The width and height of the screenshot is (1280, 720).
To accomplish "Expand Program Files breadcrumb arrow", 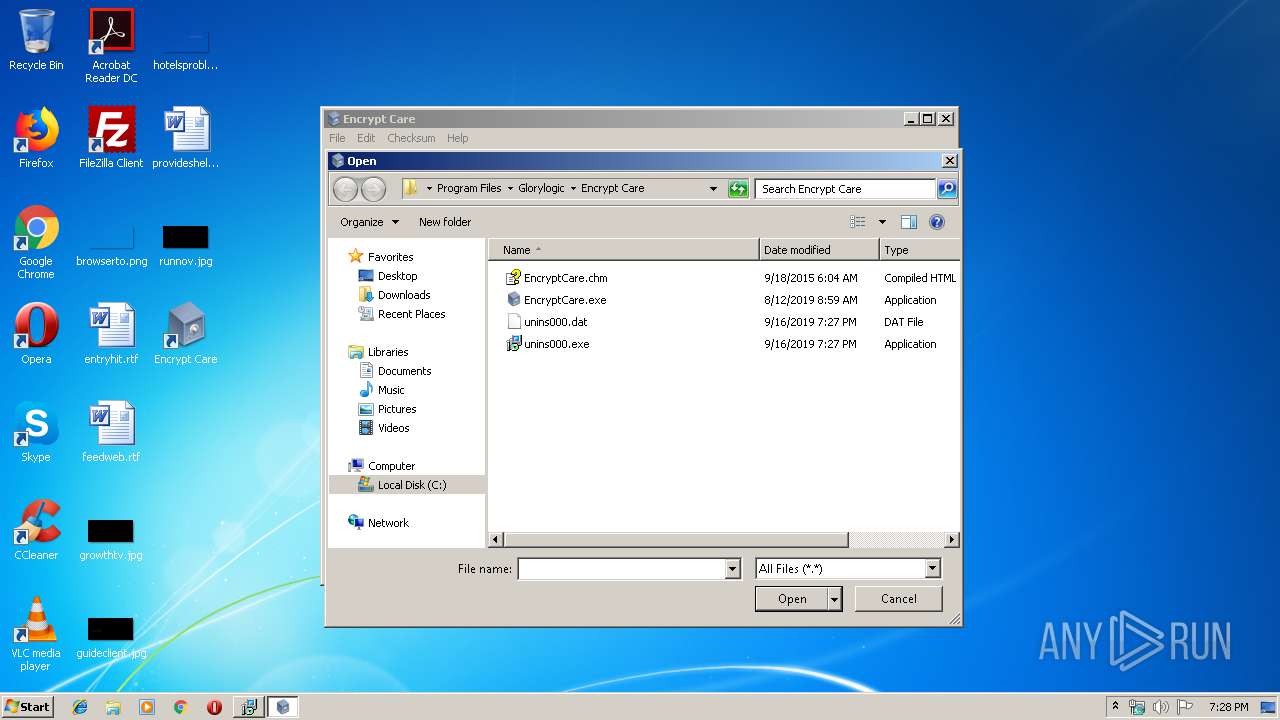I will pyautogui.click(x=510, y=188).
